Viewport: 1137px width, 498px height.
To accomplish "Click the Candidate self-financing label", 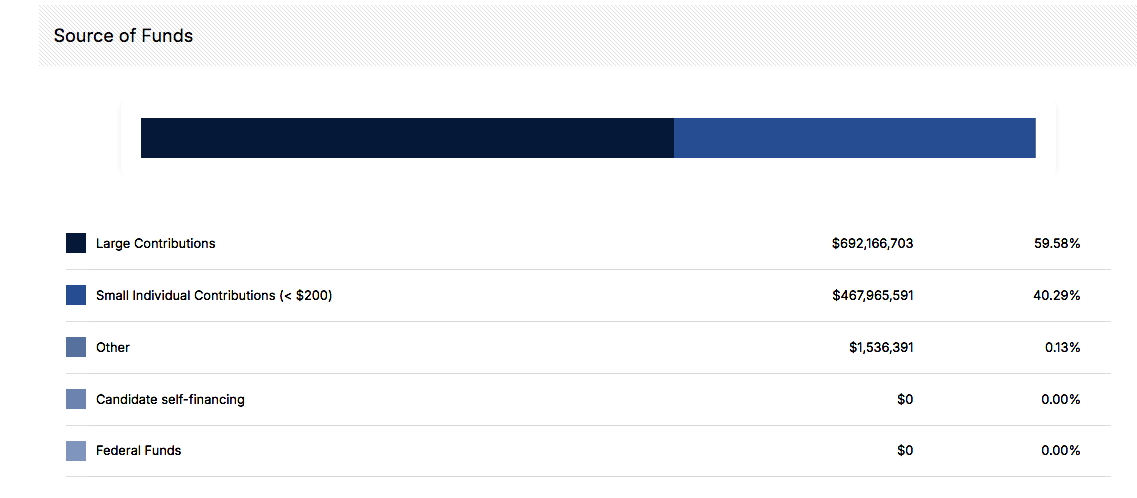I will tap(170, 399).
